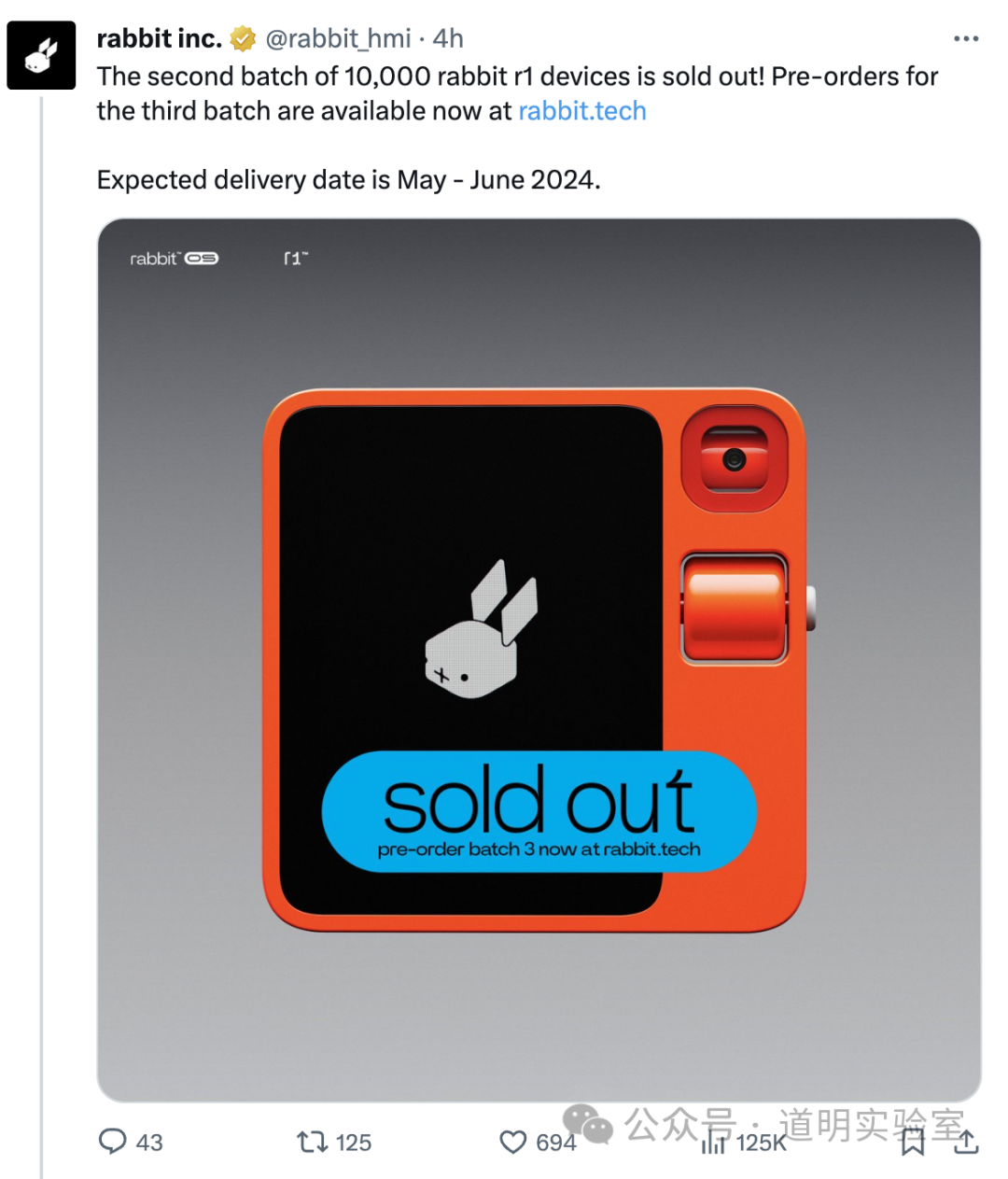Open the rabbit.tech link in tweet text
1008x1179 pixels.
coord(582,111)
